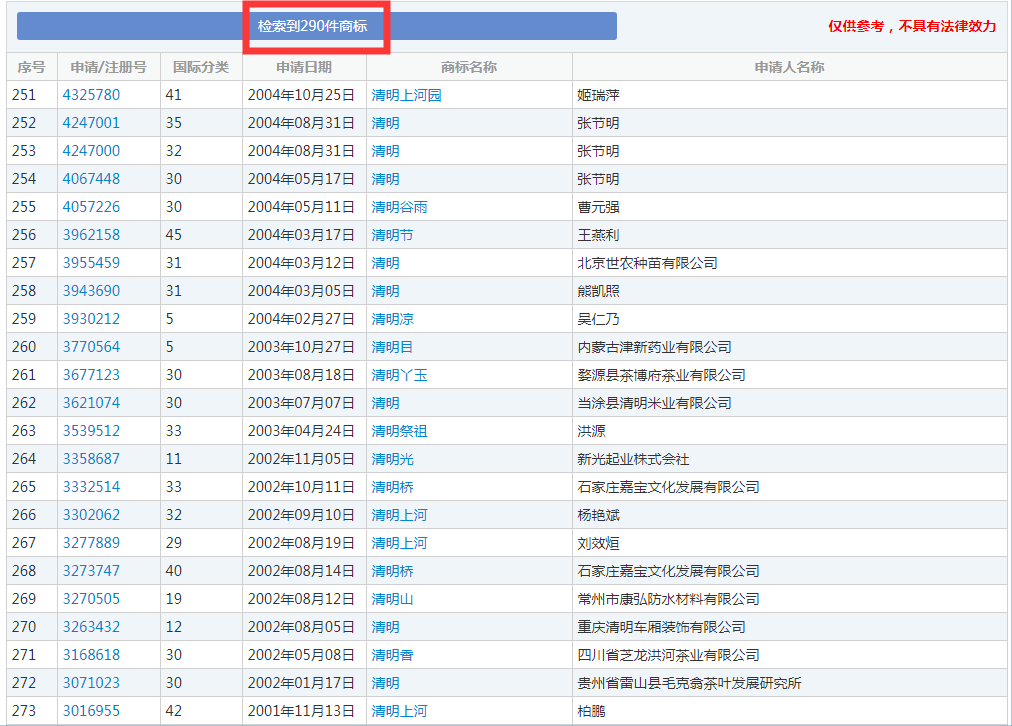This screenshot has height=726, width=1012.
Task: Click the 申请人名称 column header
Action: tap(789, 67)
